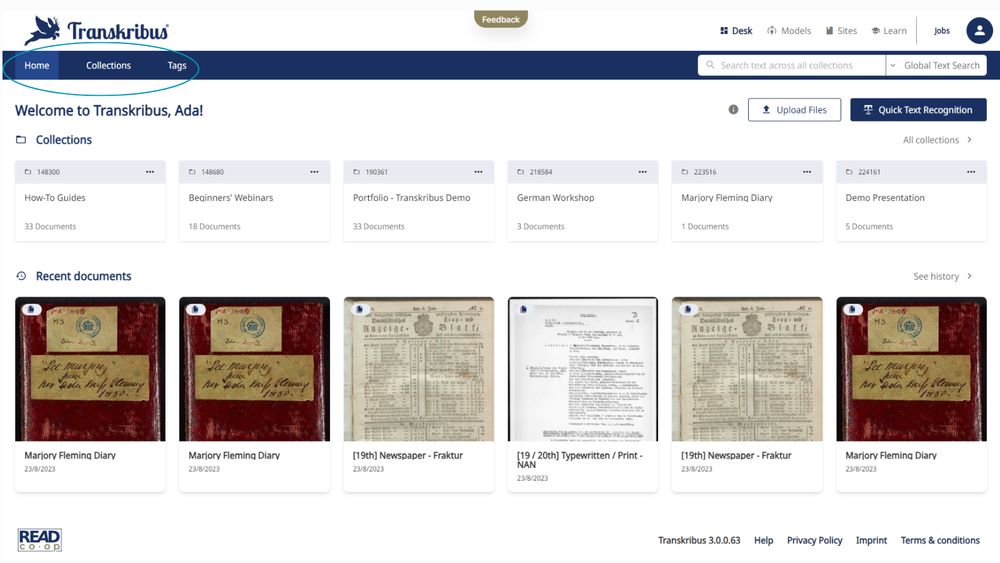Open three-dot menu on How-To Guides collection
Screen dimensions: 1000x563
(150, 172)
